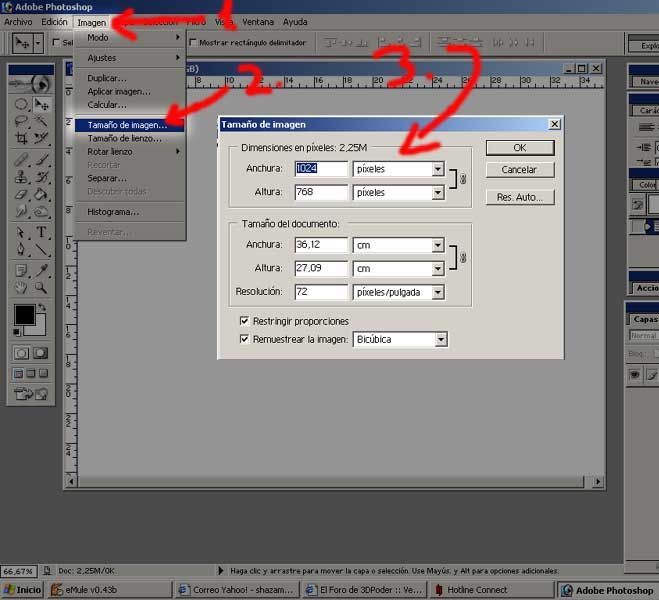This screenshot has height=600, width=659.
Task: Switch to eMule v0.43b taskbar window
Action: coord(110,590)
